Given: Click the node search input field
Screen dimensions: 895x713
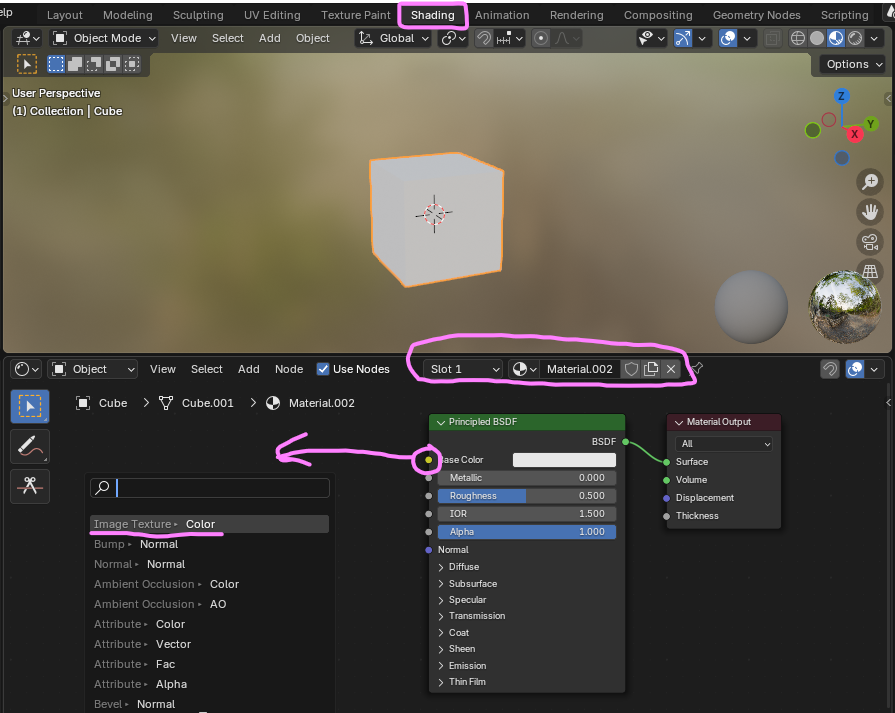Looking at the screenshot, I should (x=221, y=488).
